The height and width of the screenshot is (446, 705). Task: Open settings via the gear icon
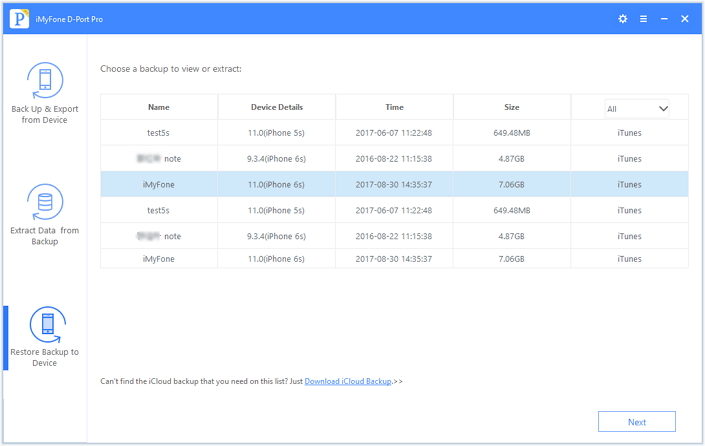tap(623, 19)
